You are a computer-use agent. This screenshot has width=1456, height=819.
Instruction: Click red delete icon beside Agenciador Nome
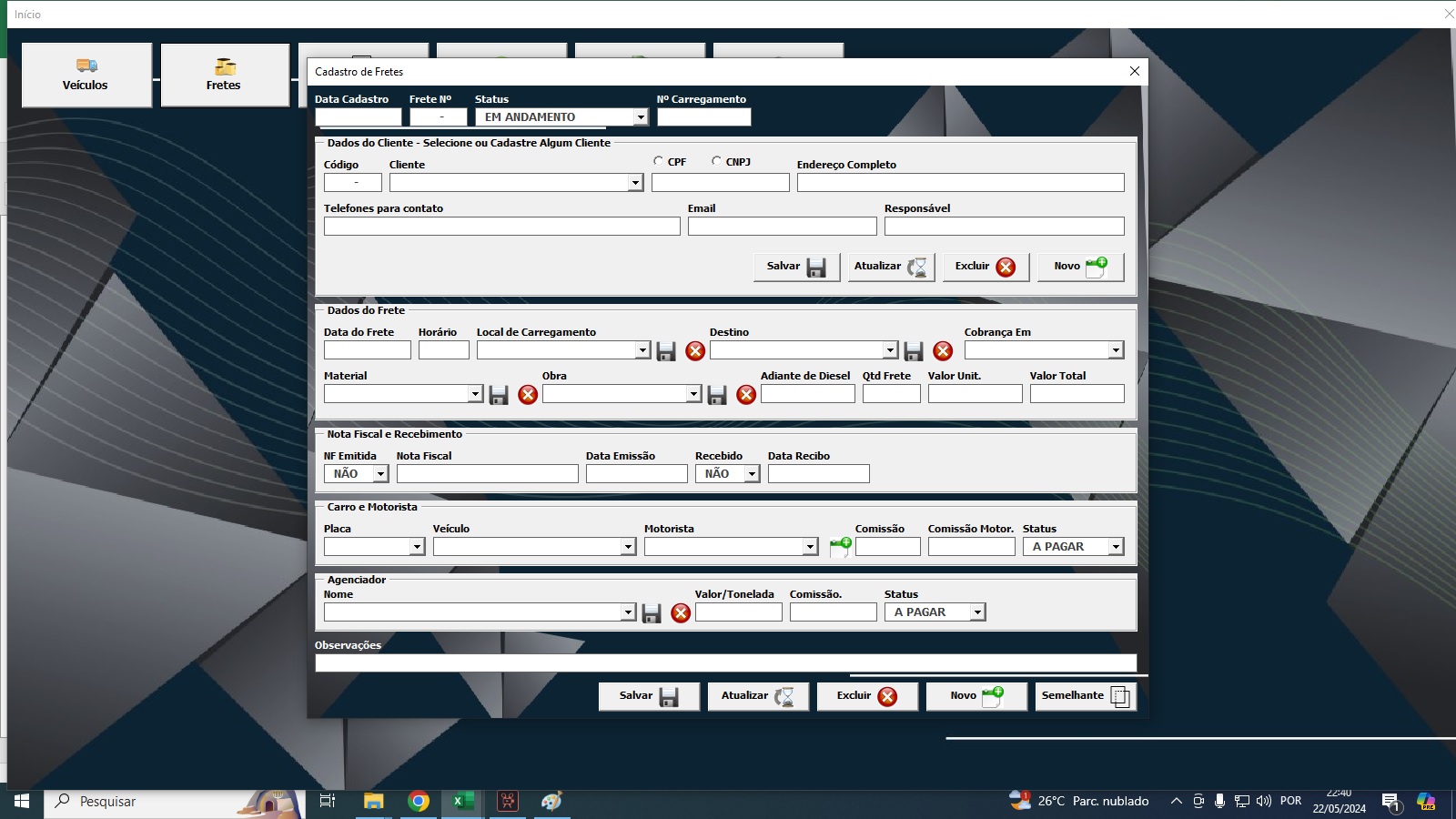(681, 613)
